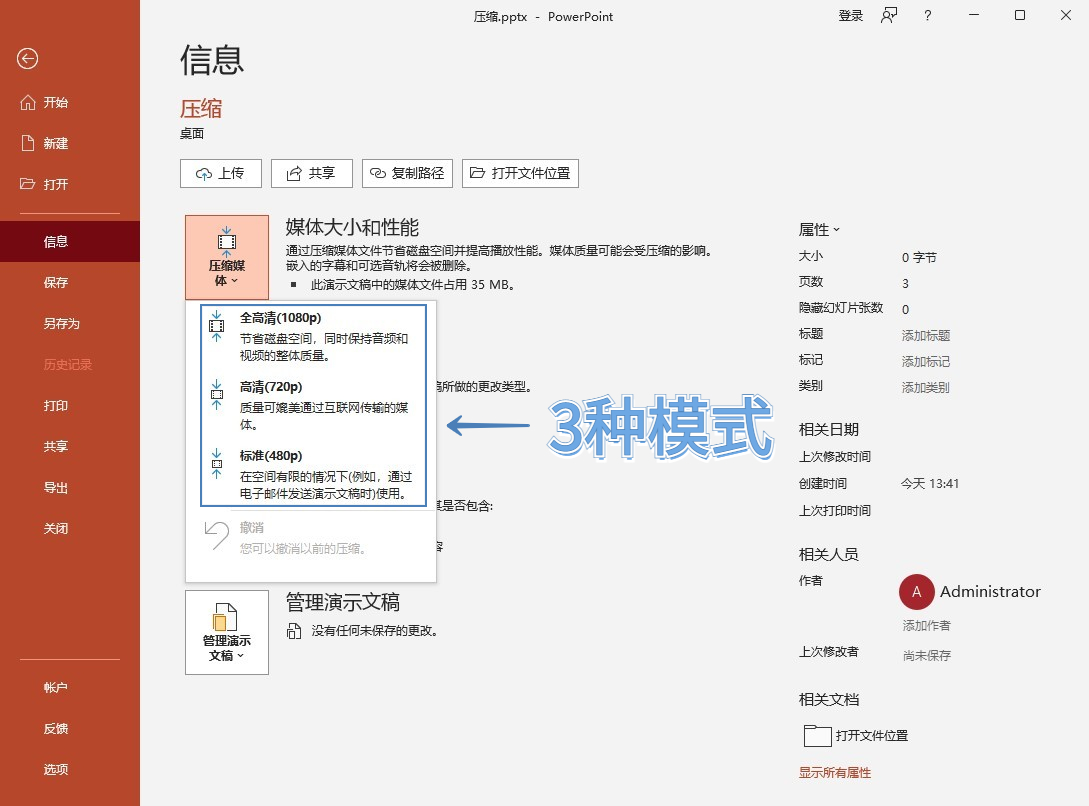Select 压缩媒体 compress media icon
Screen dimensions: 1089x806
pyautogui.click(x=226, y=240)
